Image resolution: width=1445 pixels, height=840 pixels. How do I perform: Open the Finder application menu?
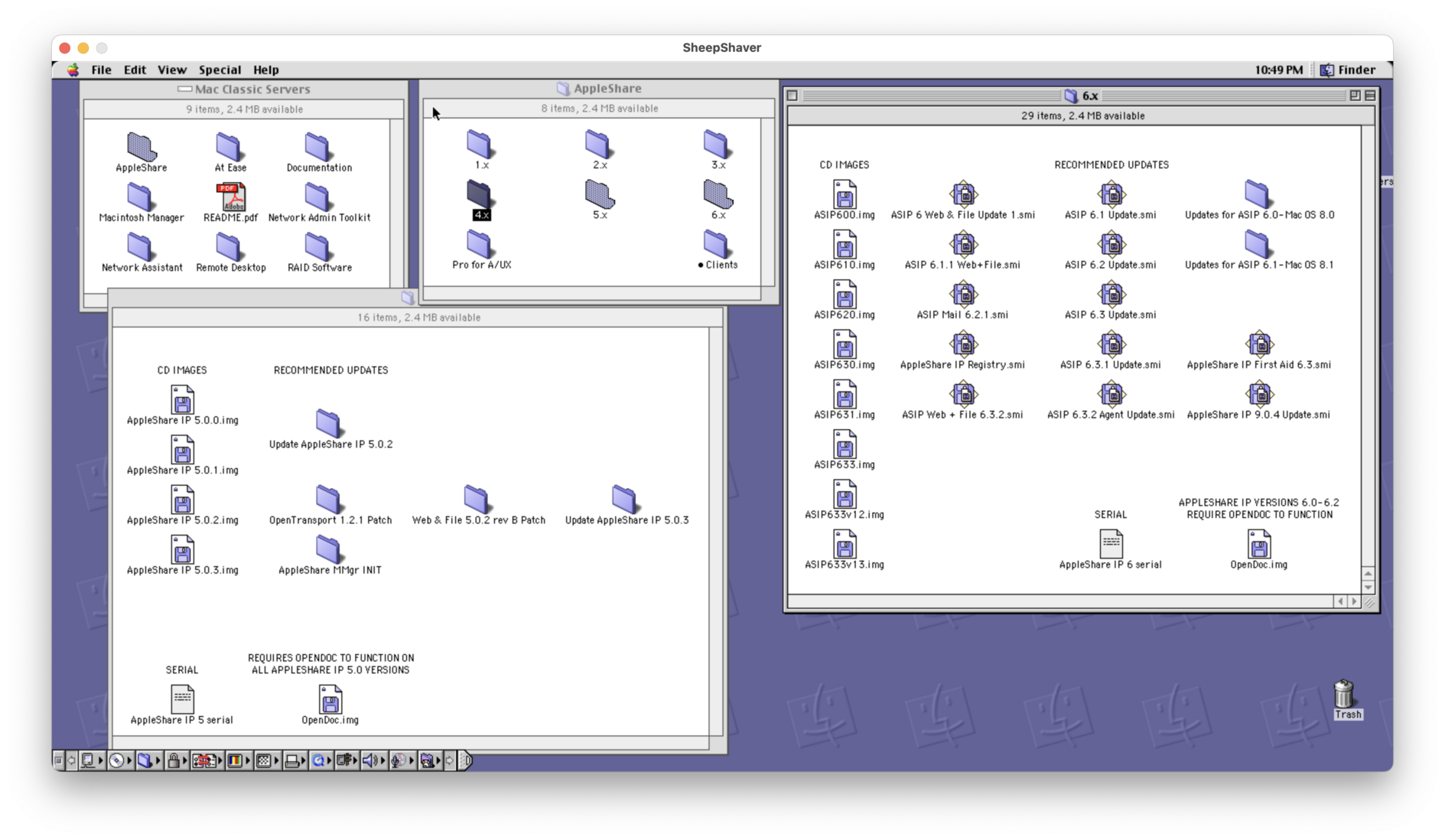(1348, 70)
